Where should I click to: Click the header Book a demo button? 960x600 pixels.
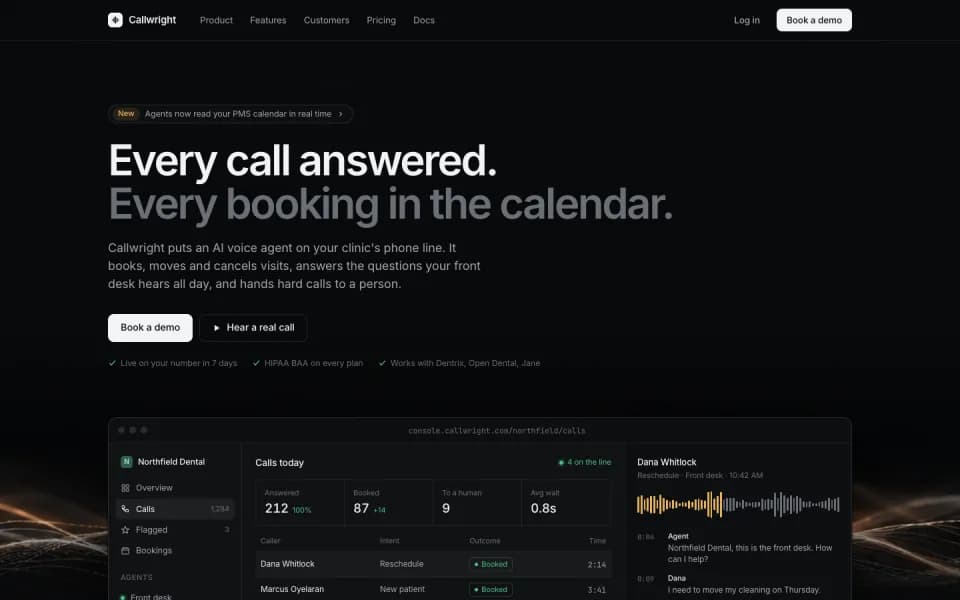[814, 20]
